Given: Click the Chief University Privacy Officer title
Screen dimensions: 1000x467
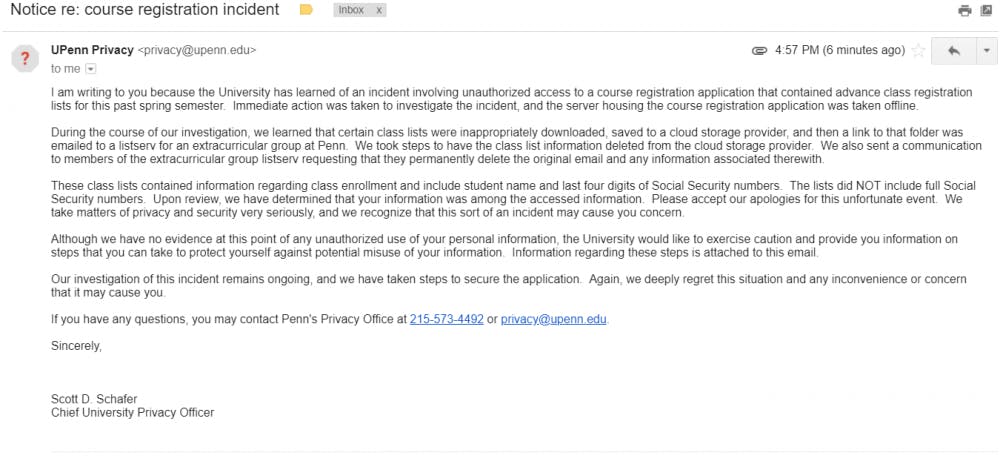Looking at the screenshot, I should [x=132, y=412].
